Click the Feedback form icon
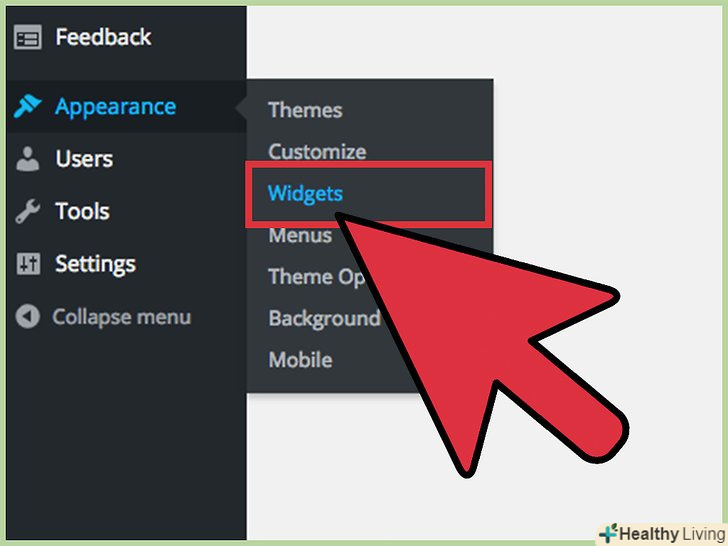 pyautogui.click(x=27, y=37)
